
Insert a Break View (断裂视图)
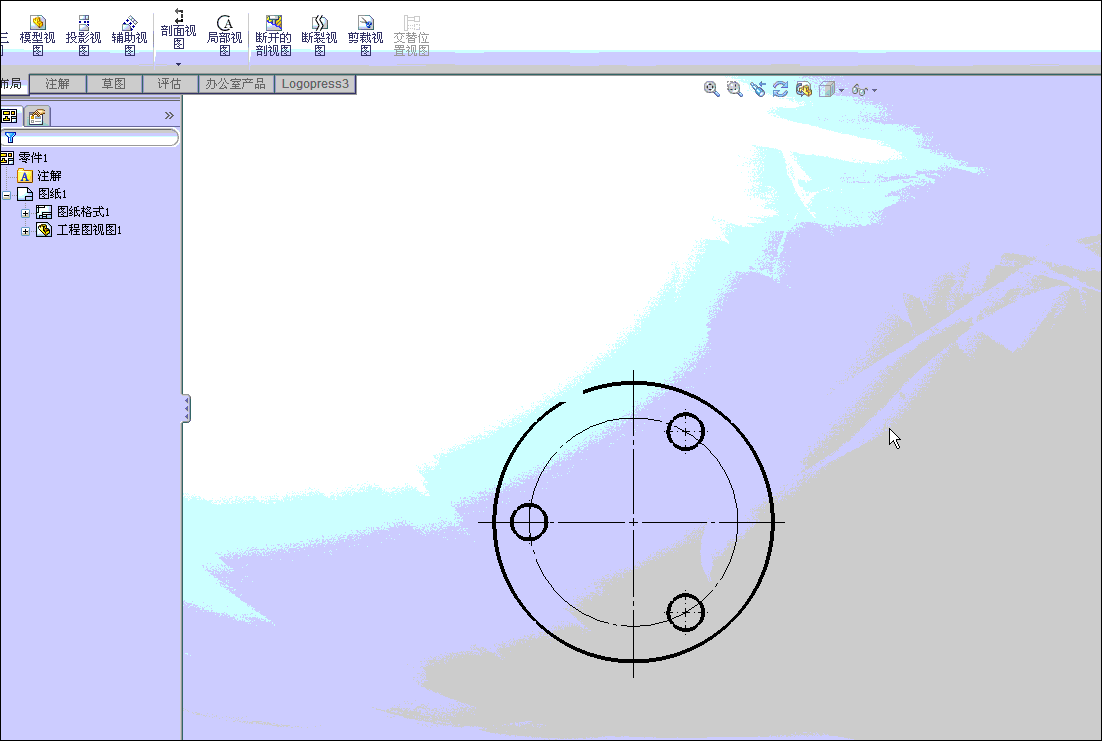[x=319, y=35]
